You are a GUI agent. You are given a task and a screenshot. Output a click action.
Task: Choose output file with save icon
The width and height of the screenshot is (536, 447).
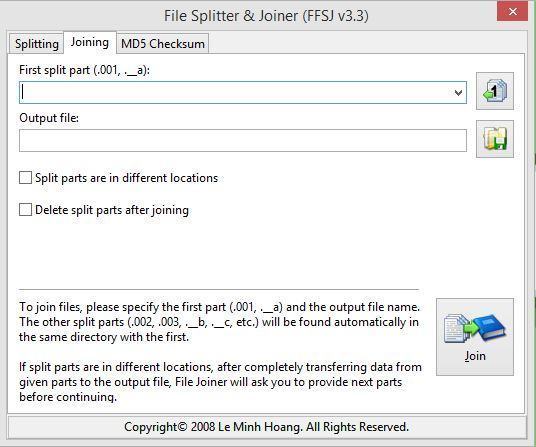click(x=495, y=139)
